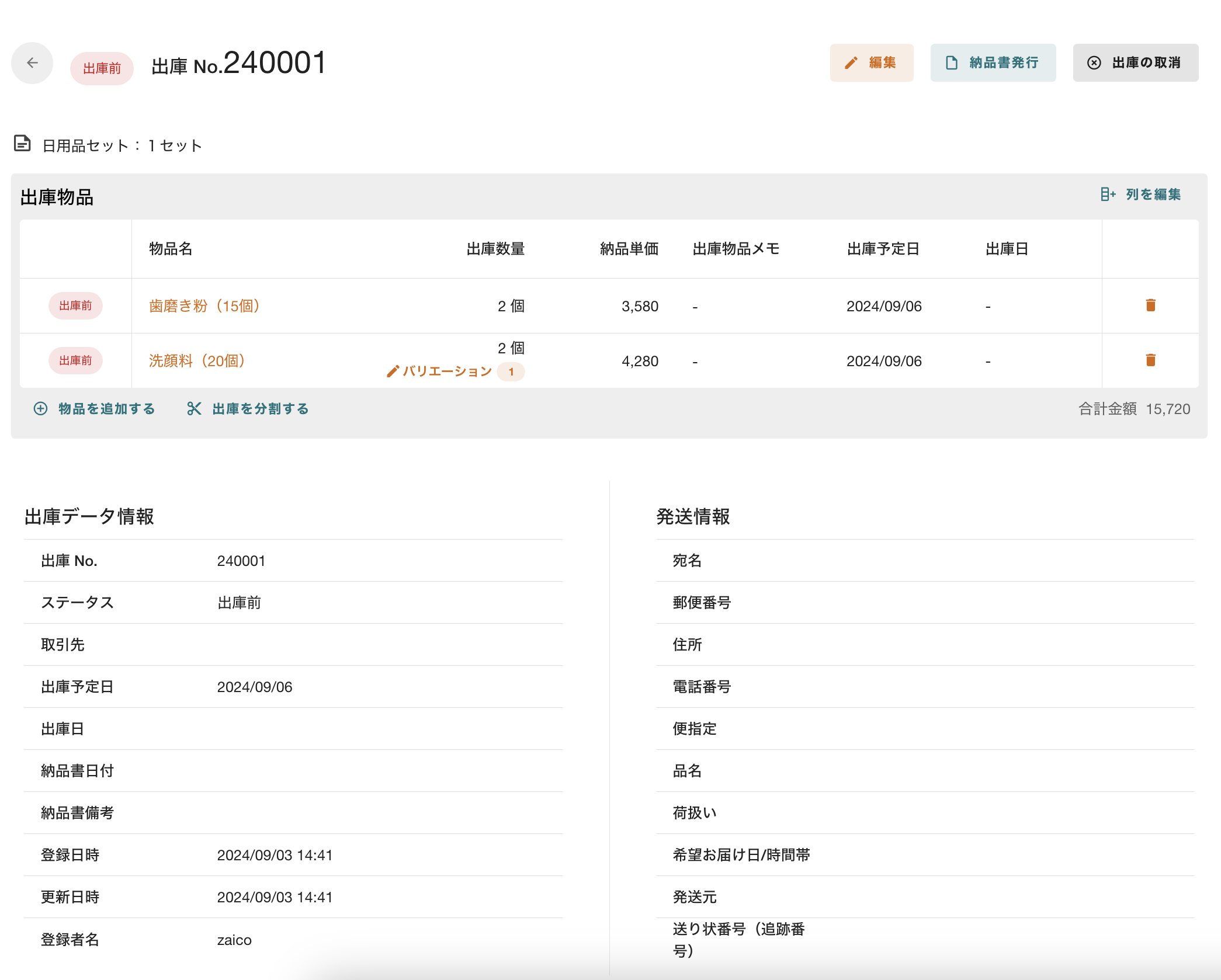Delete the 歯磨き粉 row with trash icon

(1151, 305)
